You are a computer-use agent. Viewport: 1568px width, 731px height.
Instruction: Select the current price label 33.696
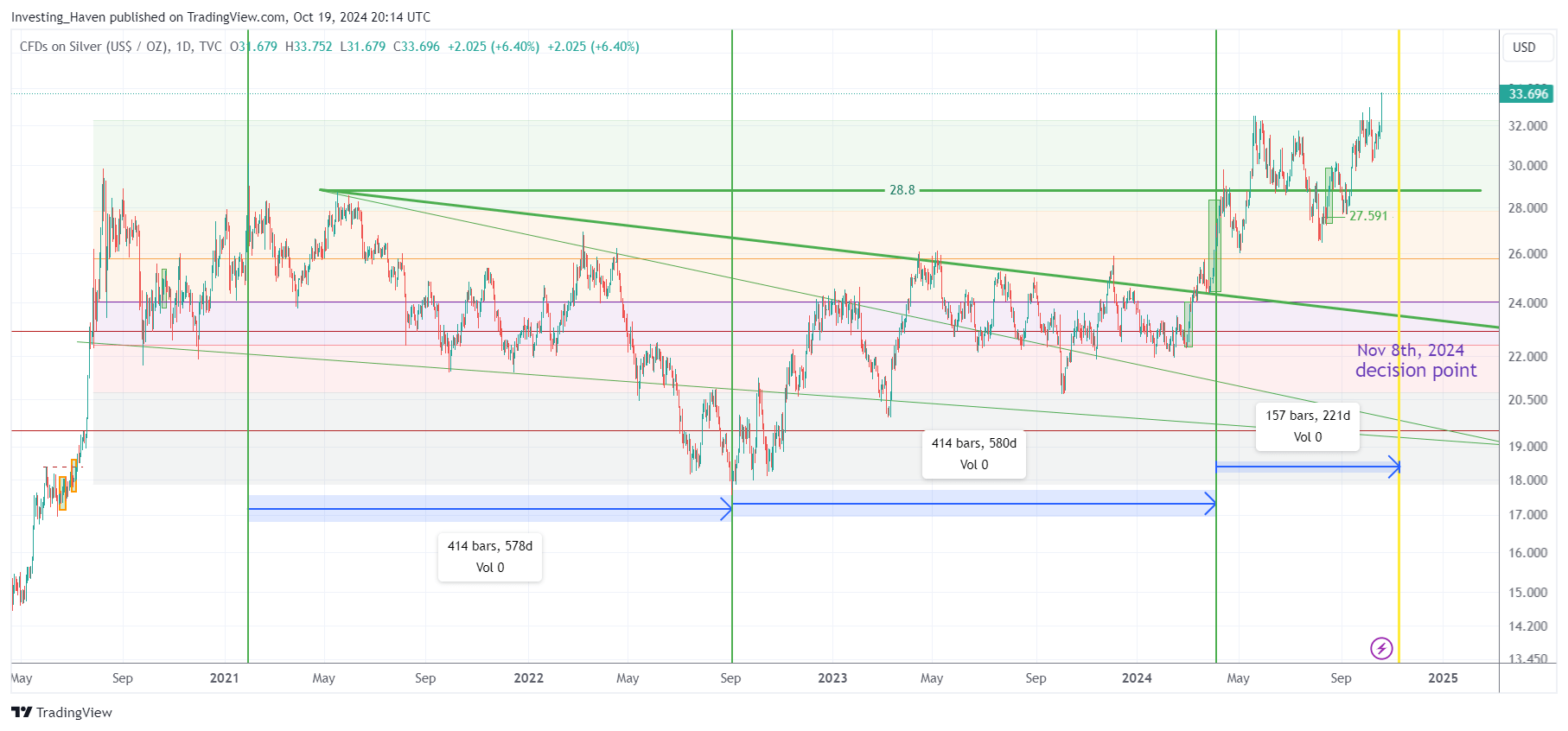pos(1528,93)
